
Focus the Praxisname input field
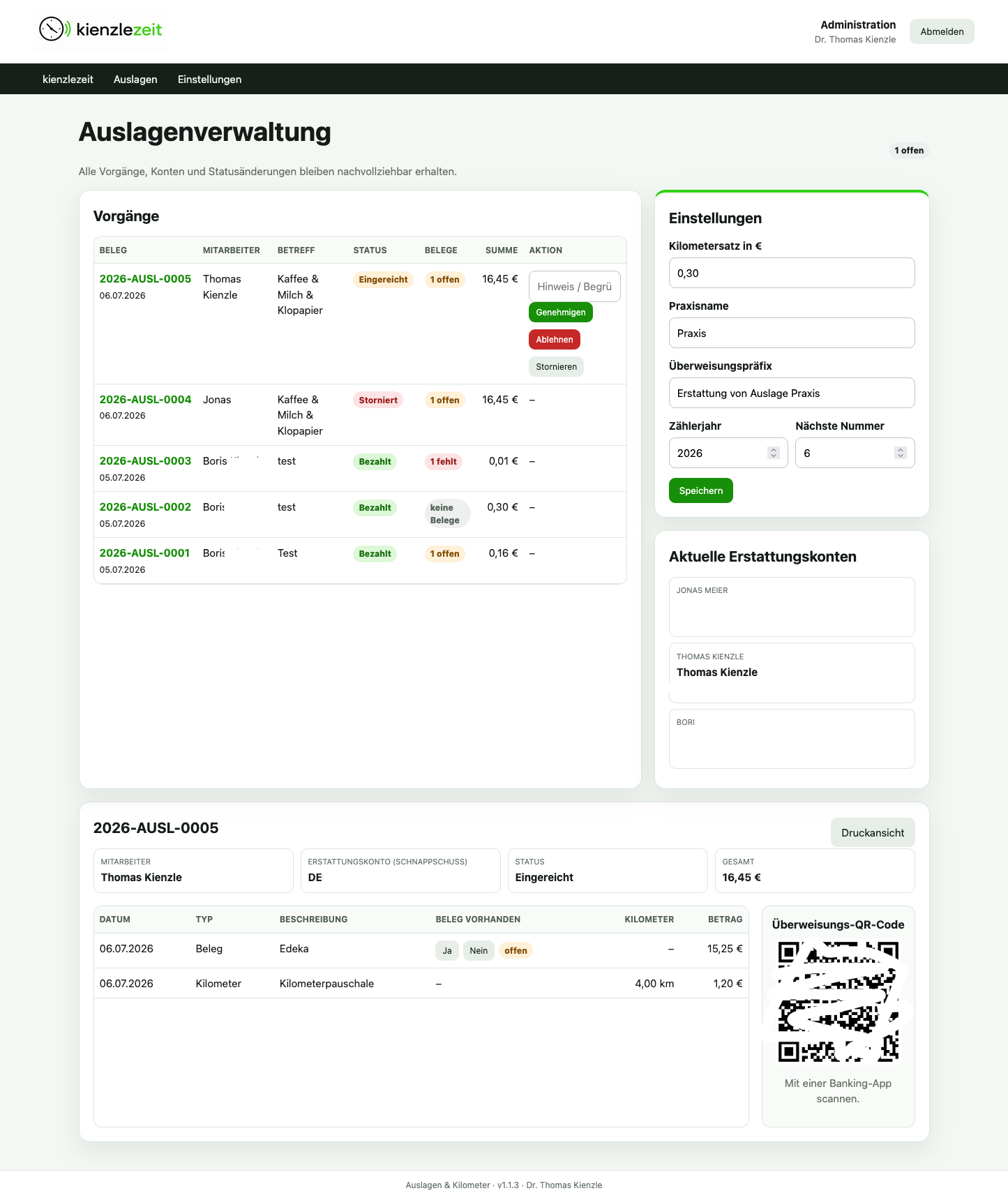[x=792, y=333]
